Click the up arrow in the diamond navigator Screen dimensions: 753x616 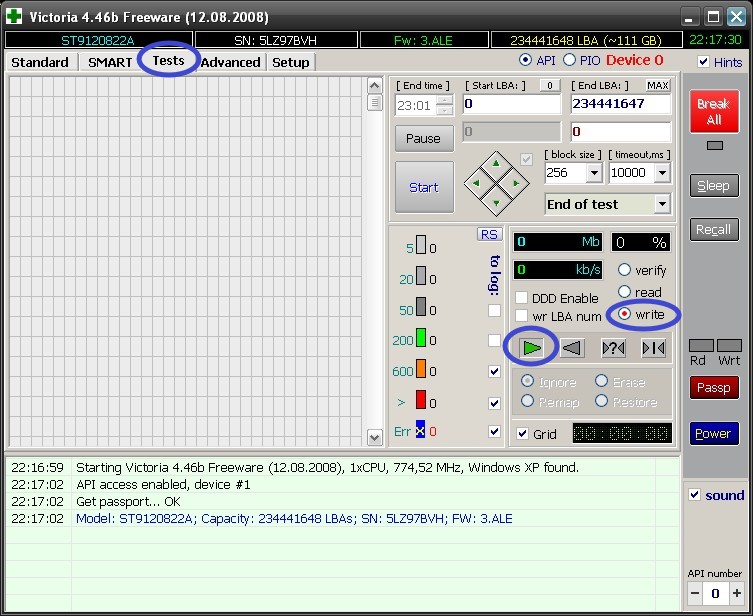tap(497, 163)
